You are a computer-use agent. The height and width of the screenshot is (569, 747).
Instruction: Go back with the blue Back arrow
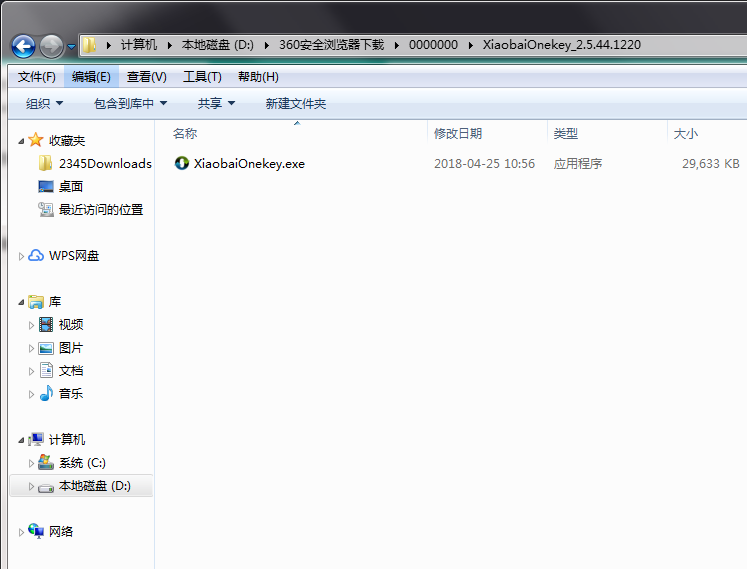pyautogui.click(x=23, y=46)
